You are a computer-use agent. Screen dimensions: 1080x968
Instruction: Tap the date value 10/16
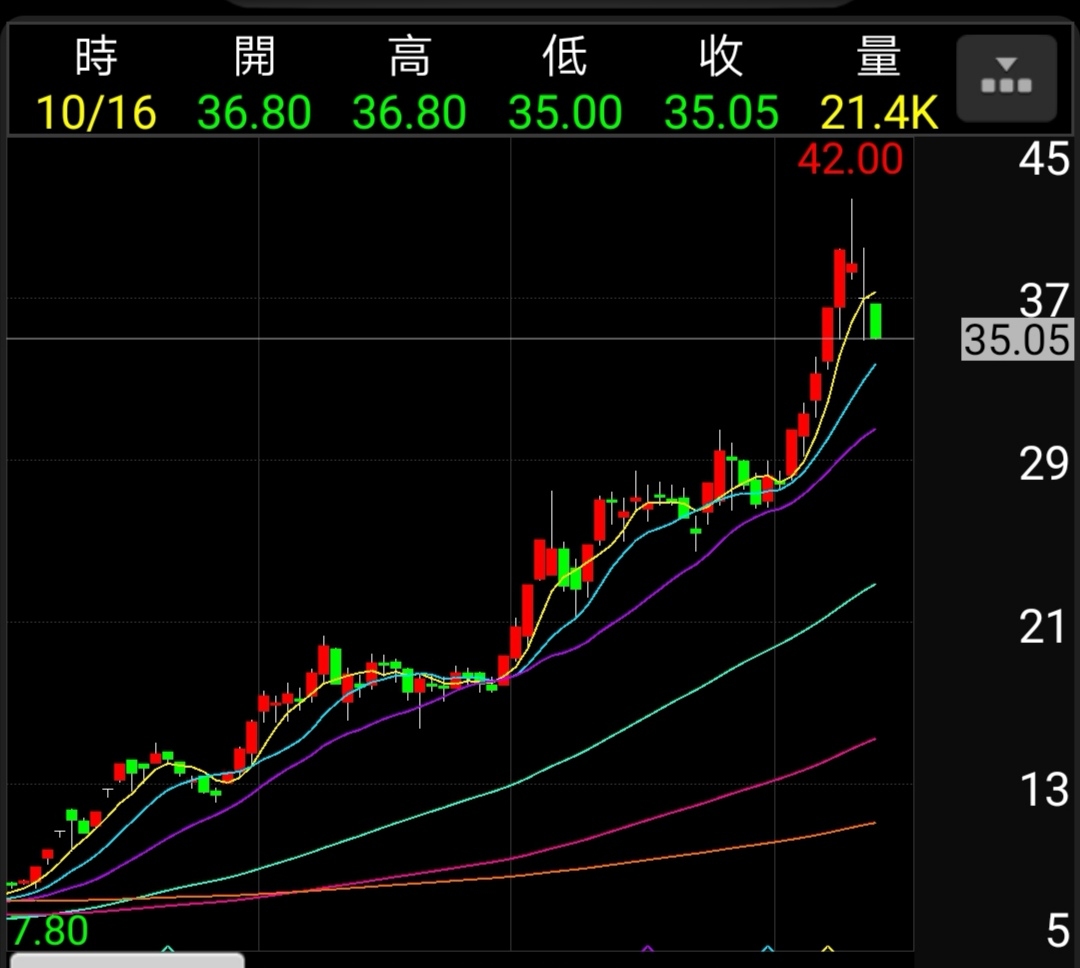pyautogui.click(x=96, y=113)
